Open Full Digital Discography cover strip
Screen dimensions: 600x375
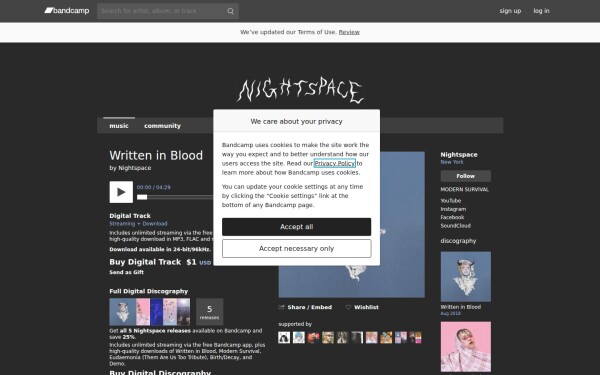pos(150,312)
